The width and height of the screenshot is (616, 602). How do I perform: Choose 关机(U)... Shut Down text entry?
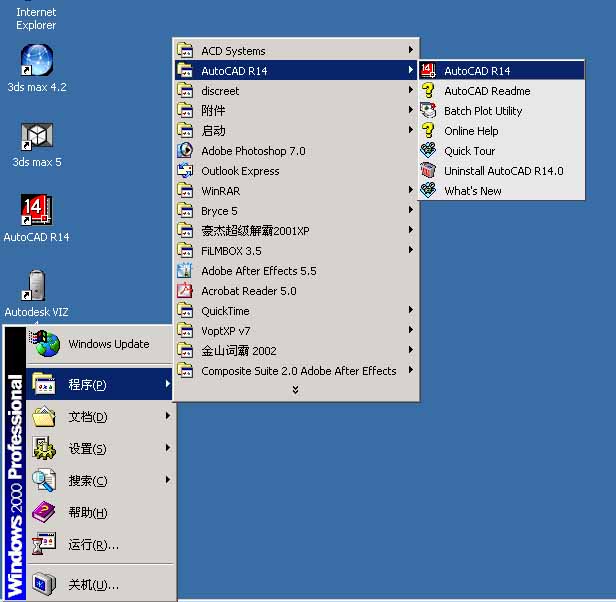94,585
